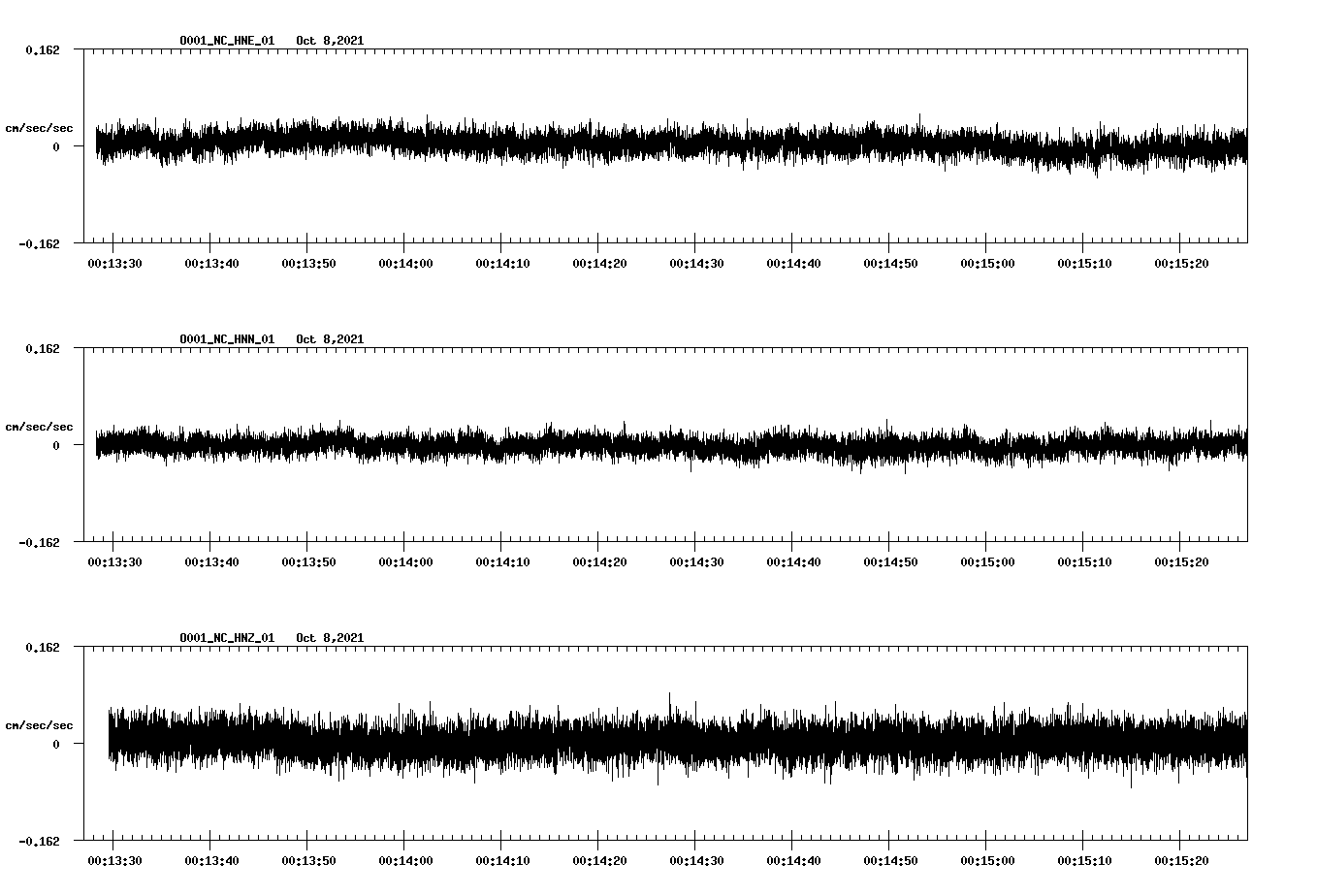1317x896 pixels.
Task: Click the zero baseline label of HNE chart
Action: pos(56,147)
